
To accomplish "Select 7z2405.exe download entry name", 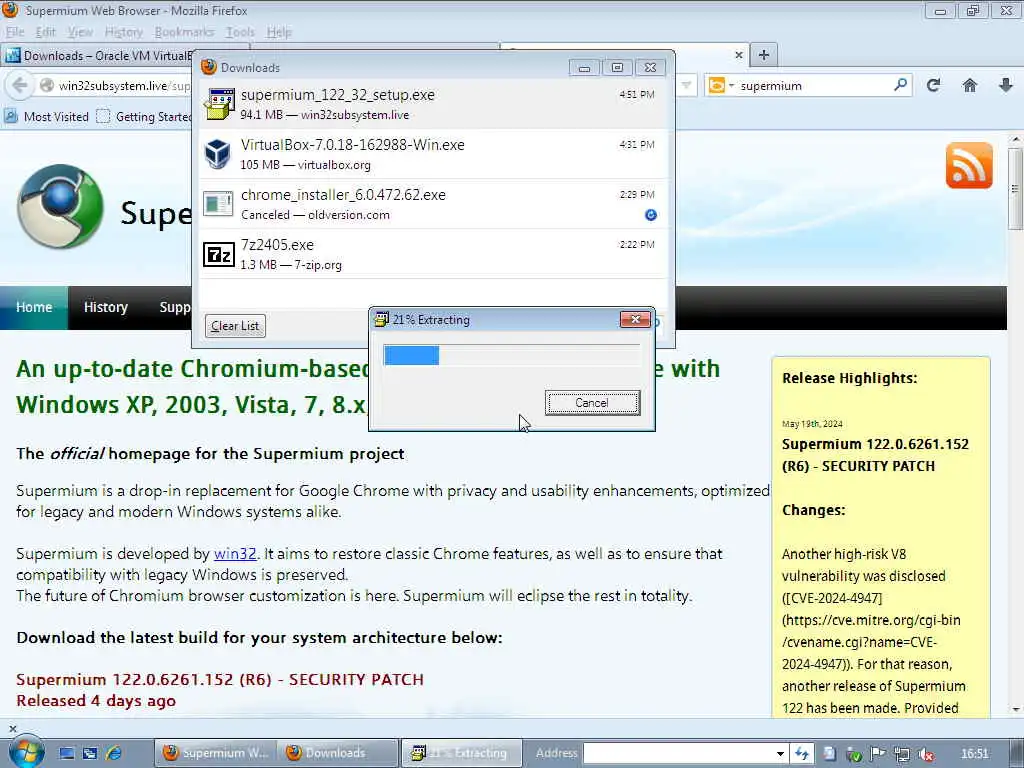I will pos(277,245).
